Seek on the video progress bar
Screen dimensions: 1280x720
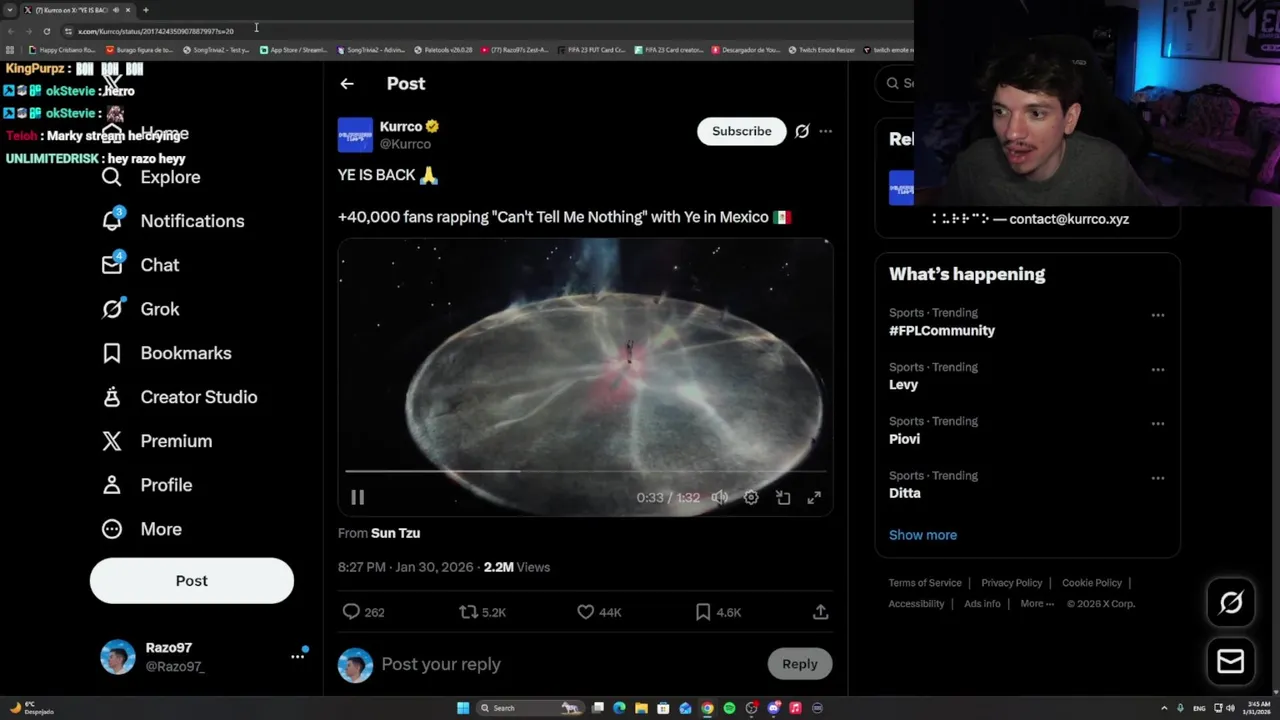point(585,470)
